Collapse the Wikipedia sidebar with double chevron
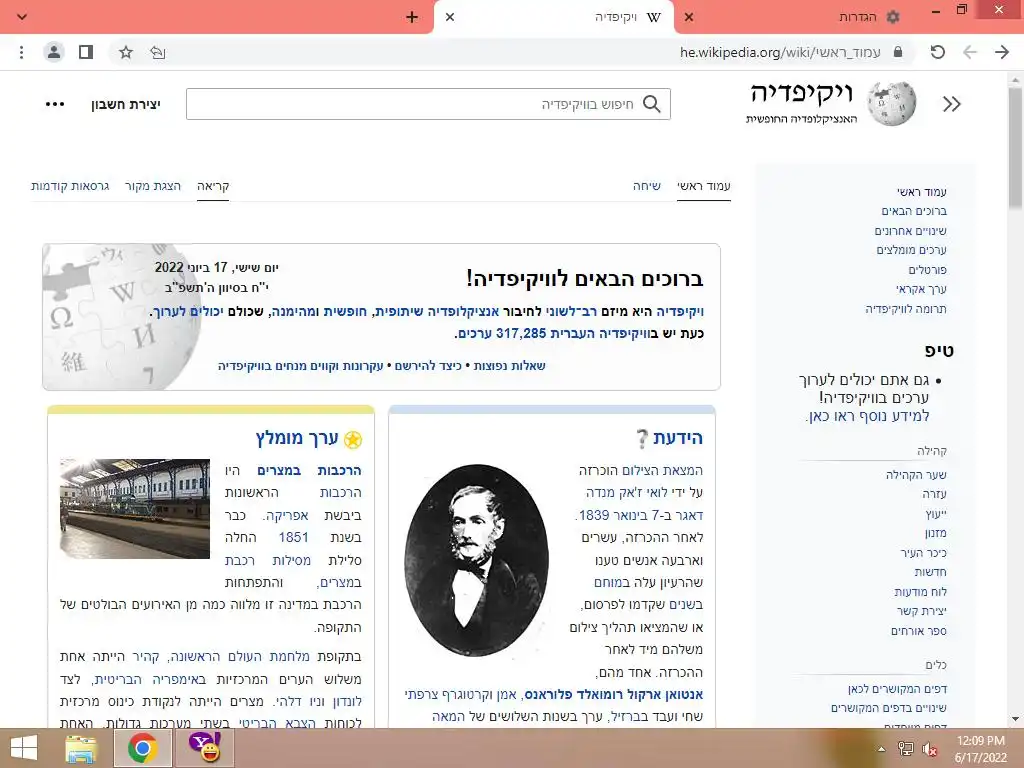 click(x=952, y=104)
